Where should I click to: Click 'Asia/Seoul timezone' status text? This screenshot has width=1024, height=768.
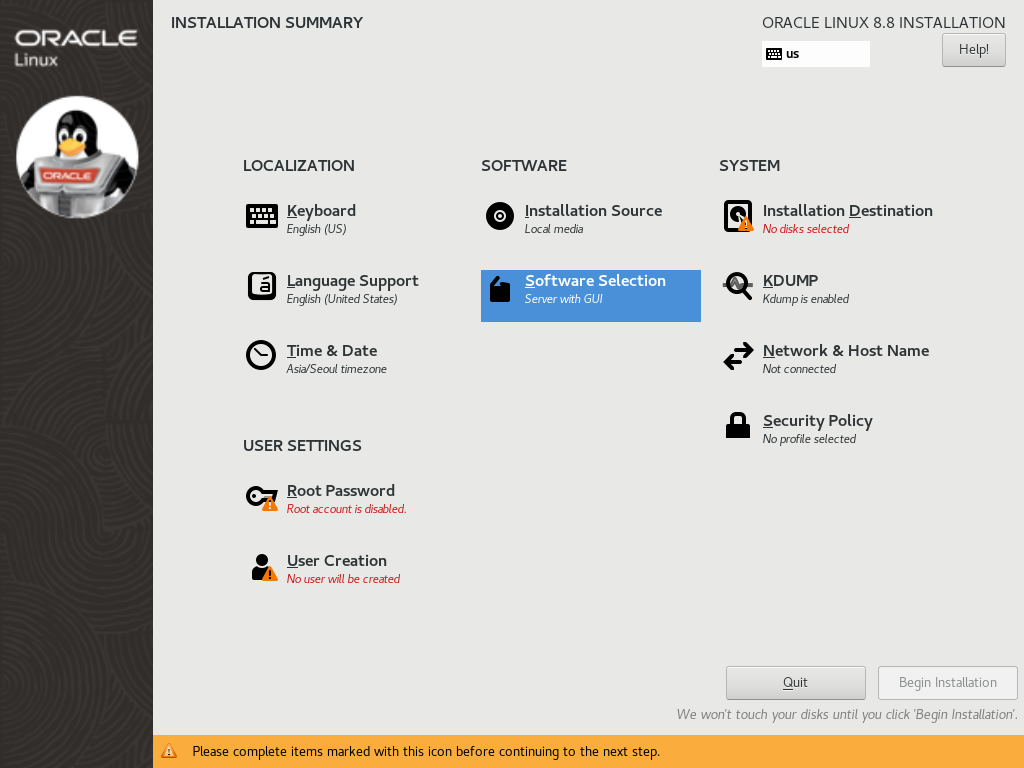[336, 370]
